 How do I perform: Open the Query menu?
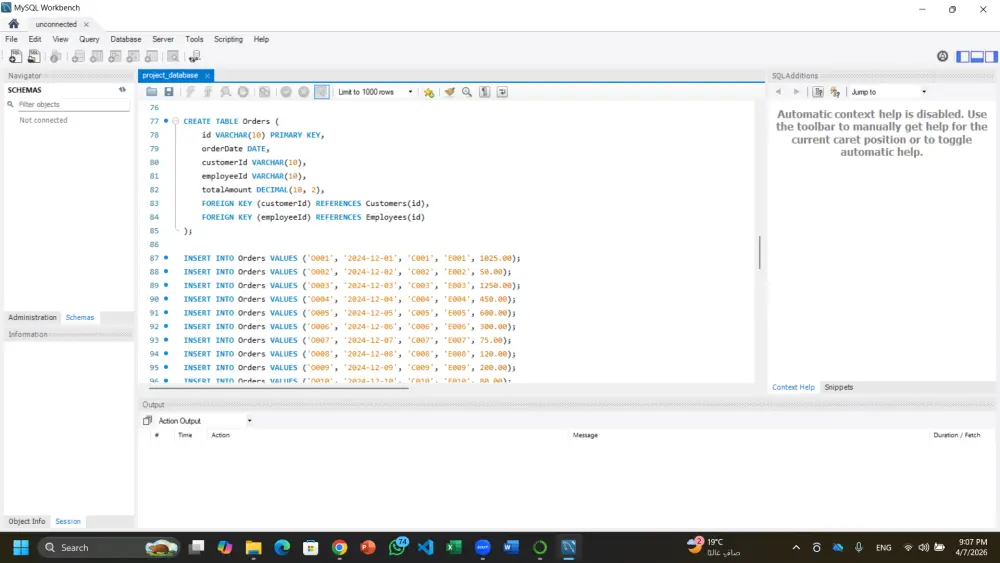89,39
